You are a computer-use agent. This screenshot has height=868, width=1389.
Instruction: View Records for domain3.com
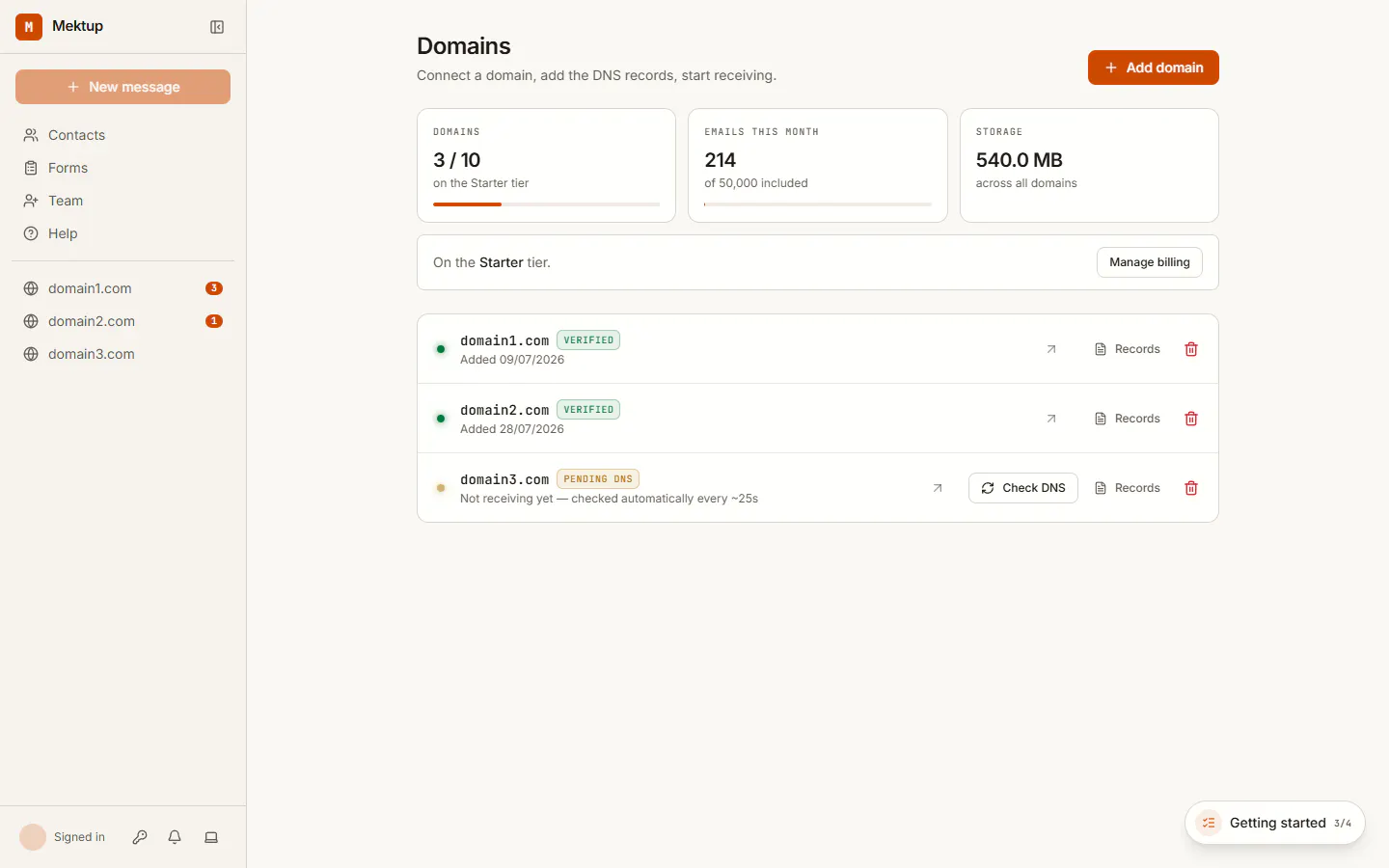(x=1127, y=488)
